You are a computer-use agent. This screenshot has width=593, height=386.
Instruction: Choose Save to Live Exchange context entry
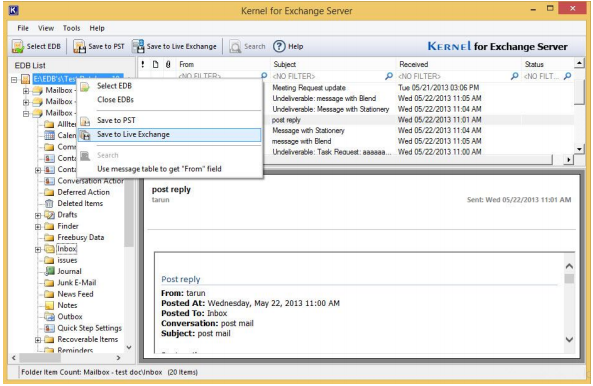pos(169,135)
